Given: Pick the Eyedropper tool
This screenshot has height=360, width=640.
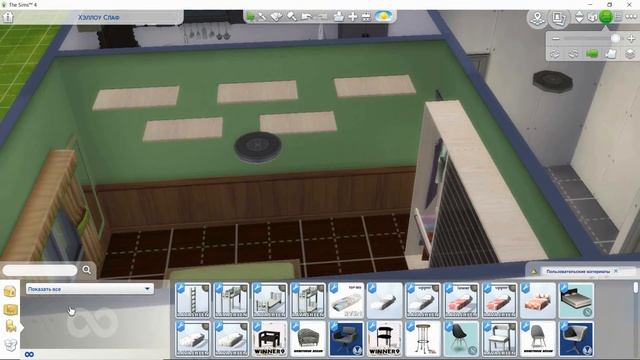Looking at the screenshot, I should pos(262,17).
